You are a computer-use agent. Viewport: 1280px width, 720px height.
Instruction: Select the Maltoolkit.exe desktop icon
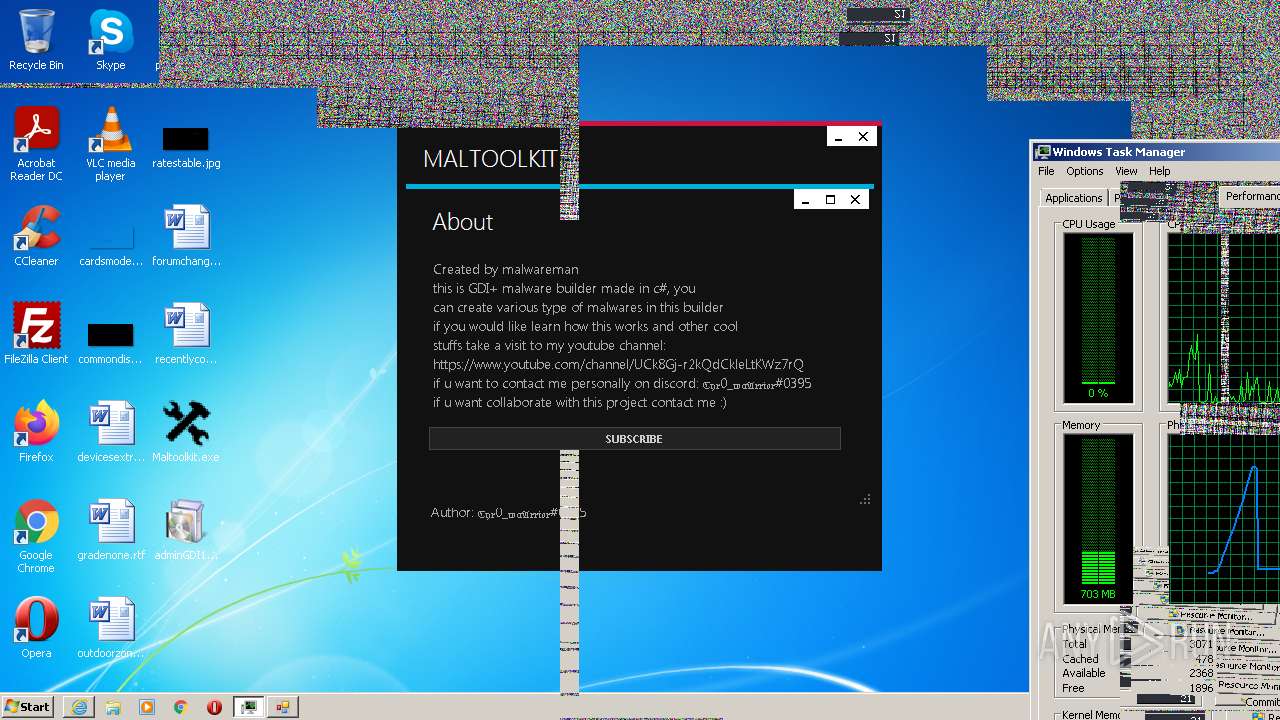186,431
